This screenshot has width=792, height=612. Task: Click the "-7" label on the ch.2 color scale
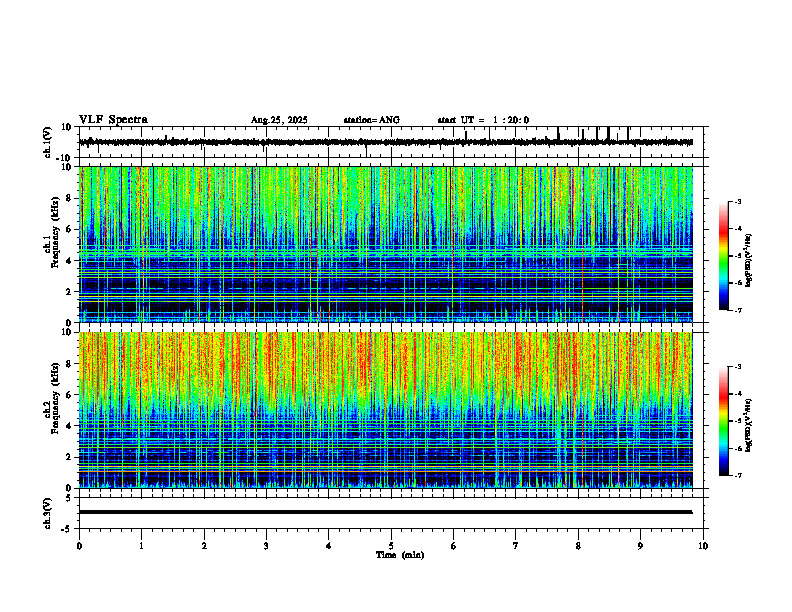click(737, 475)
